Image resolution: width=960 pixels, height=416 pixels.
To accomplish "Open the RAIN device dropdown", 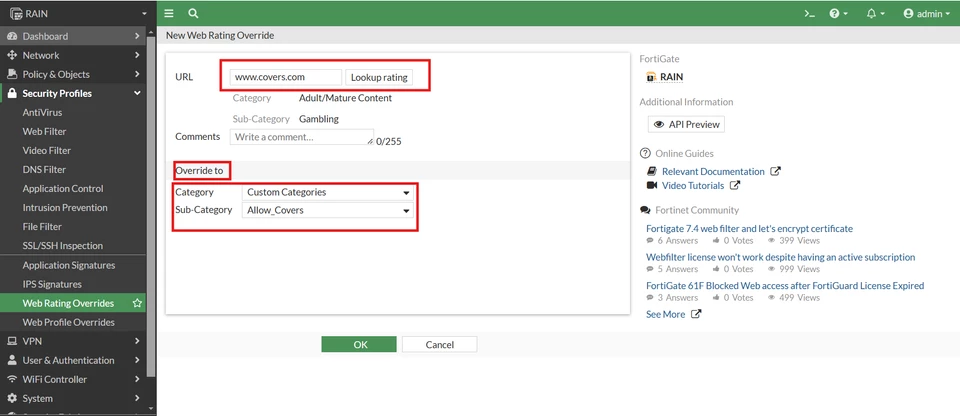I will [78, 13].
